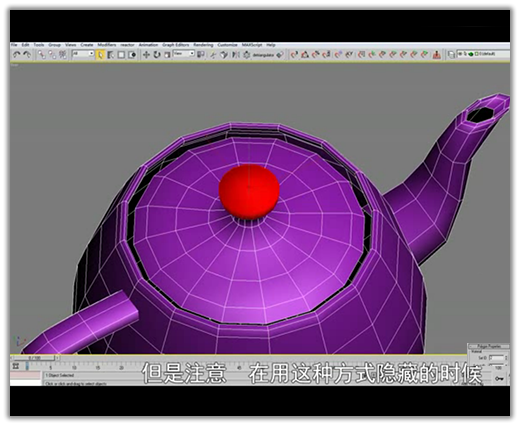Activate the Select and Rotate tool
This screenshot has width=520, height=426.
click(157, 55)
